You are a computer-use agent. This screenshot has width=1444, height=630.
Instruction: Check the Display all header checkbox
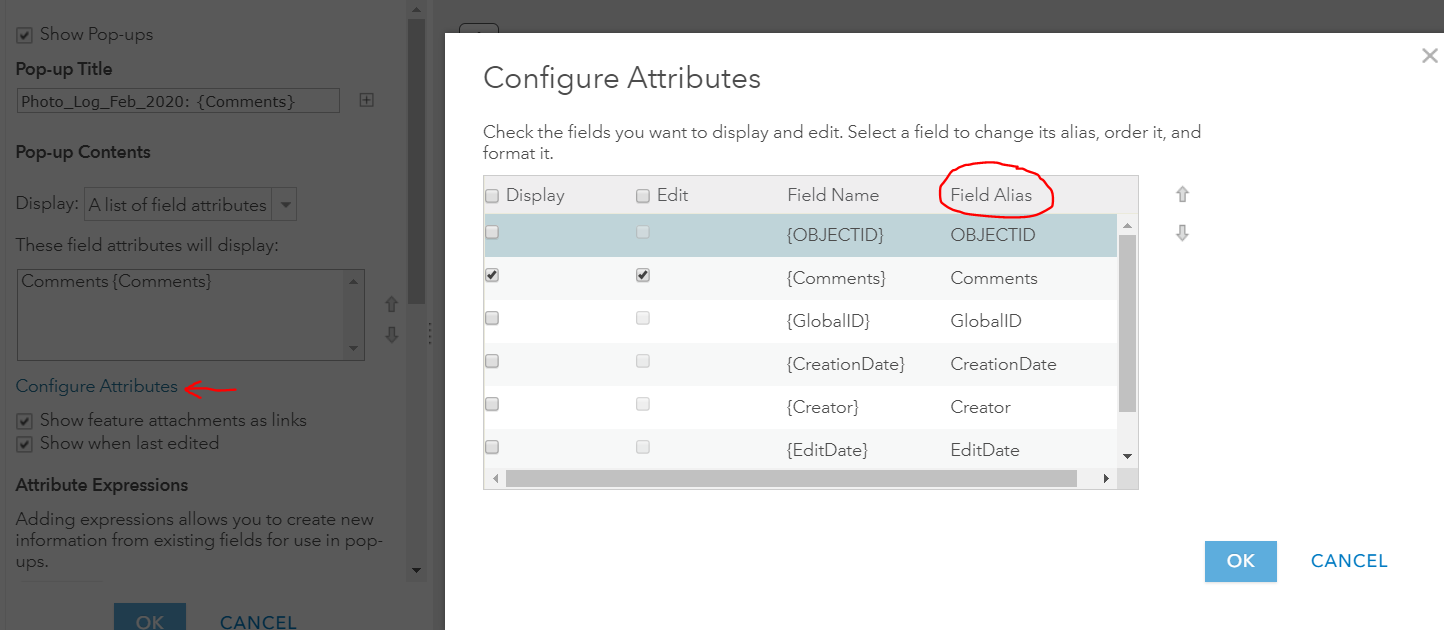[492, 196]
